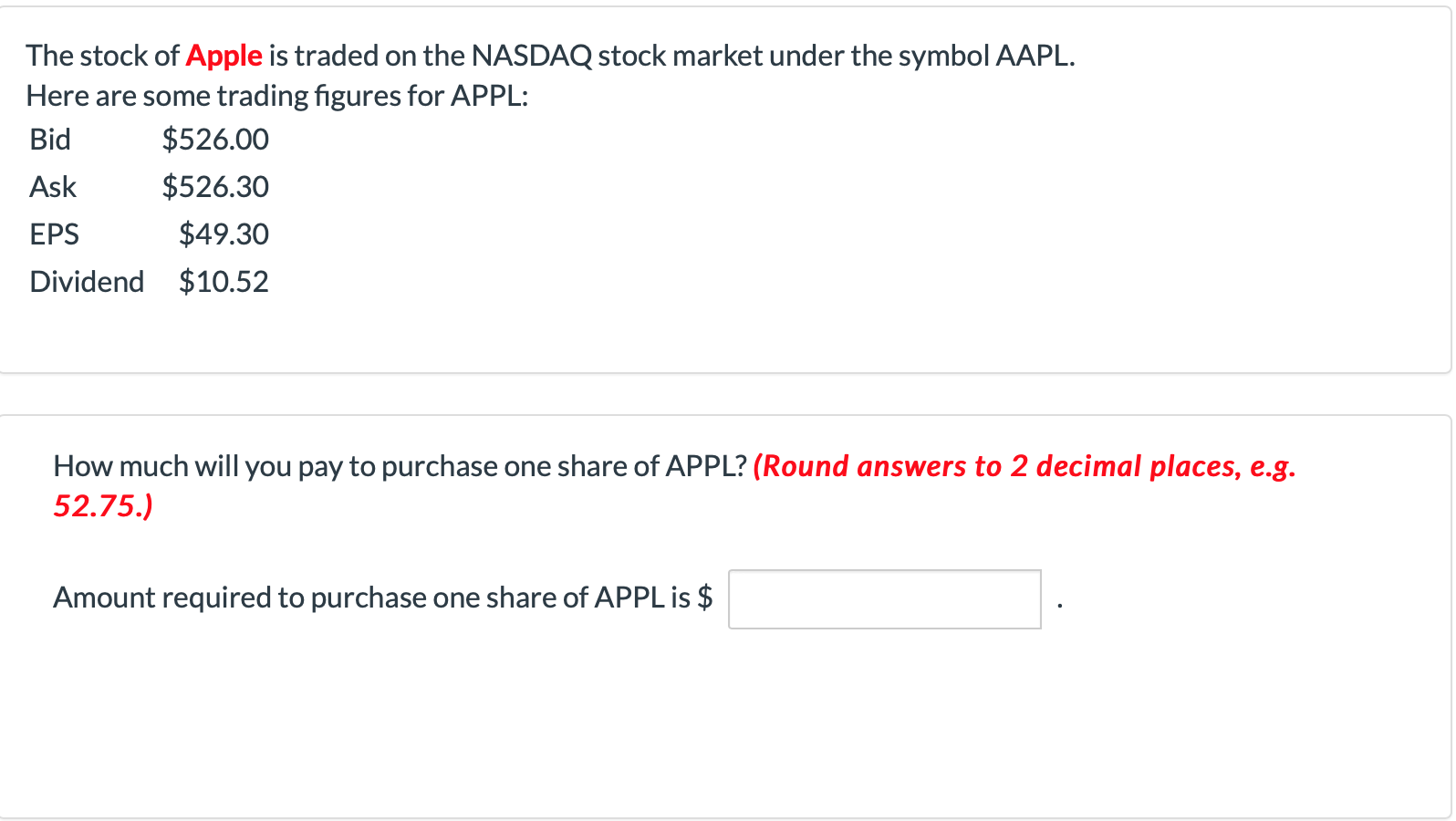Click the dollar sign before the input box
Screen dimensions: 1456x821
(x=704, y=598)
